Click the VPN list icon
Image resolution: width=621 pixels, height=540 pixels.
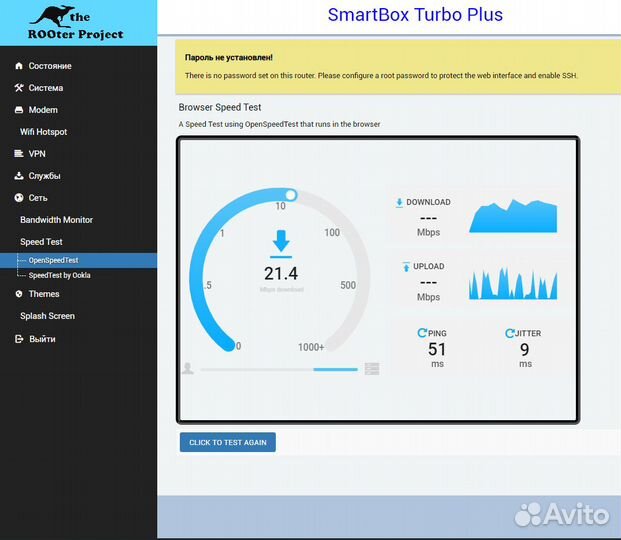(19, 153)
